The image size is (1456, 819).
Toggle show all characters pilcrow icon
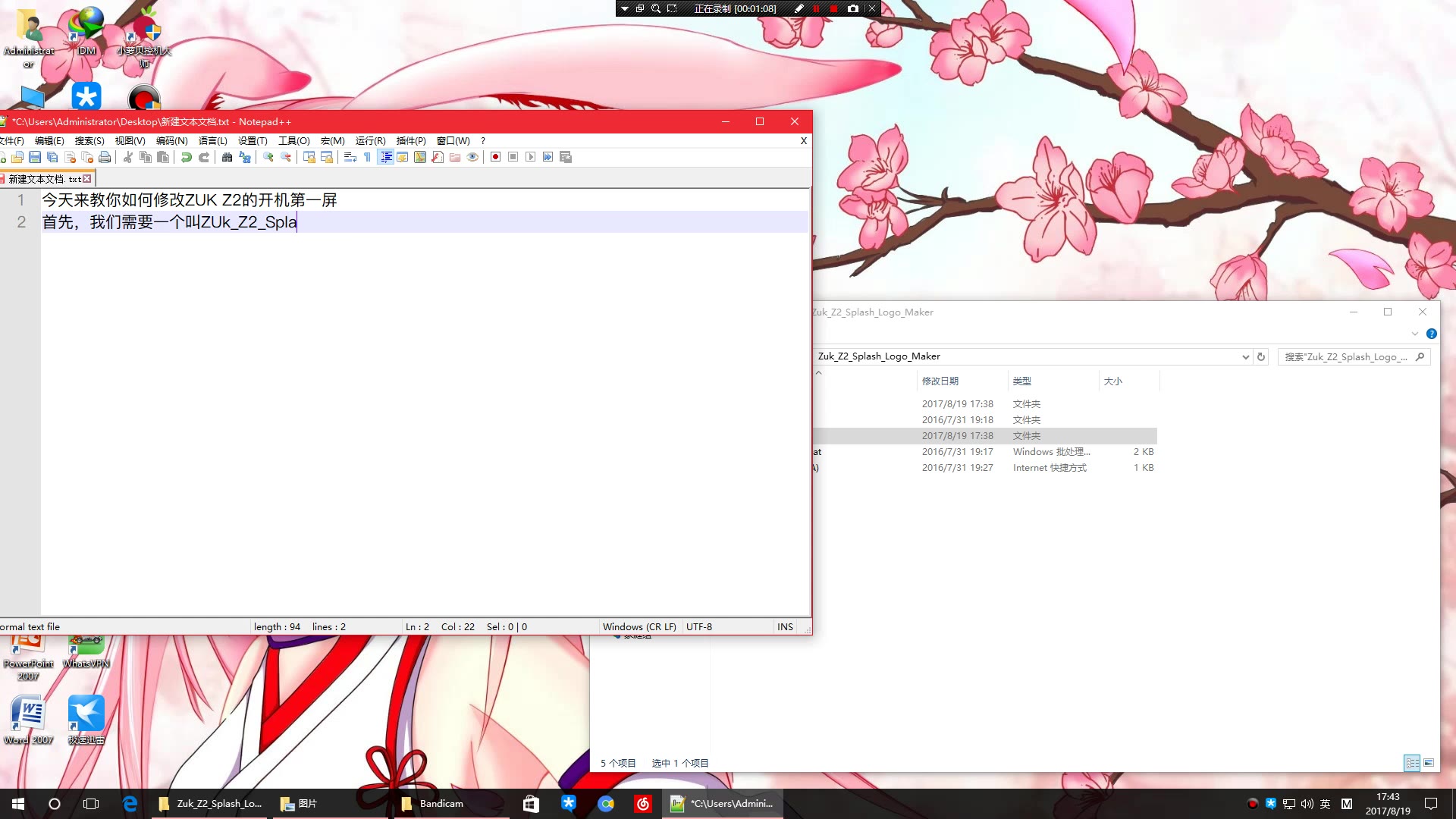tap(368, 157)
